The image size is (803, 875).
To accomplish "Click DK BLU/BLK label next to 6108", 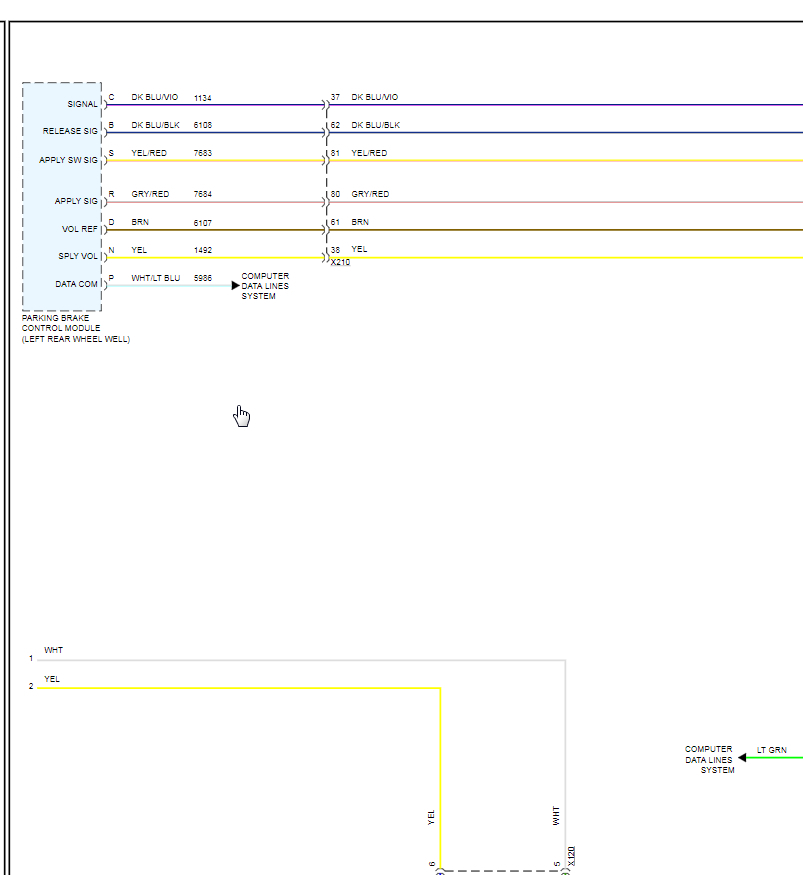I will tap(155, 125).
